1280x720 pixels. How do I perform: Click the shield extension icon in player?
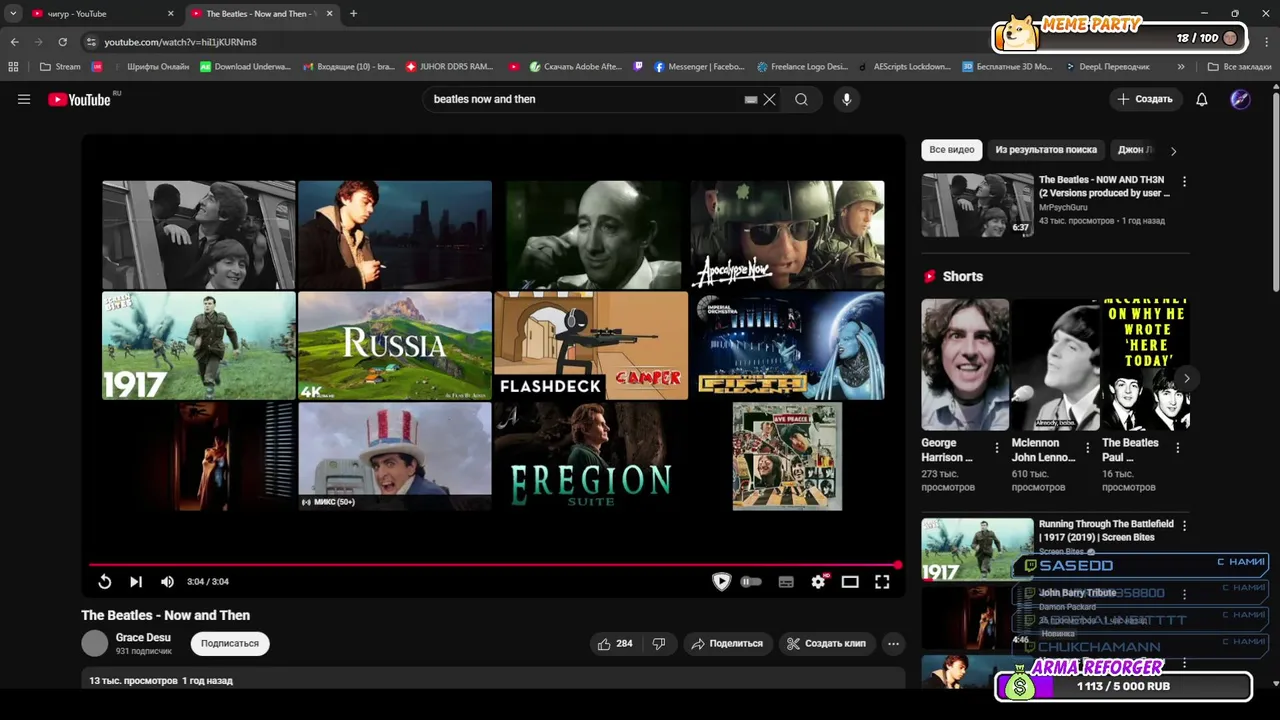(721, 582)
